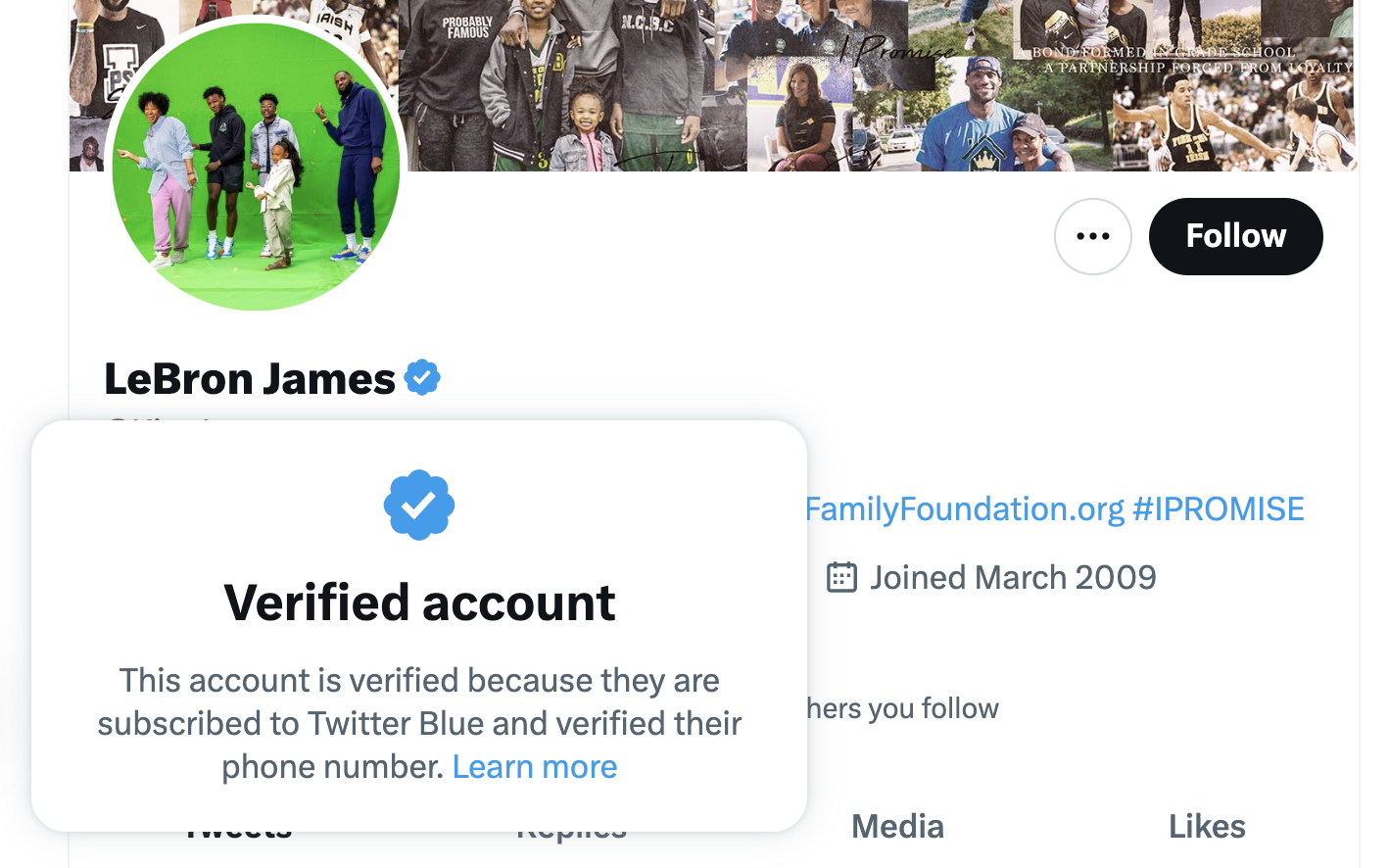Click the Follow button
The height and width of the screenshot is (868, 1389).
pos(1234,236)
